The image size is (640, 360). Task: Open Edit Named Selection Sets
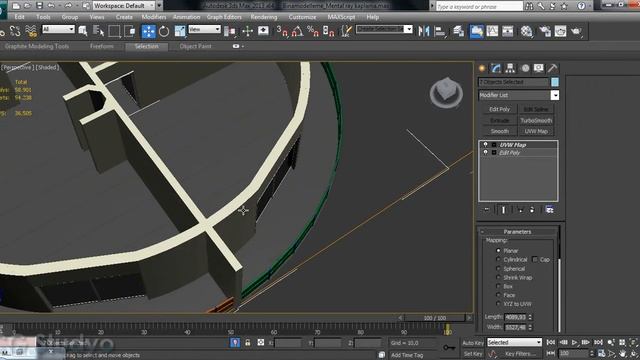pyautogui.click(x=346, y=31)
